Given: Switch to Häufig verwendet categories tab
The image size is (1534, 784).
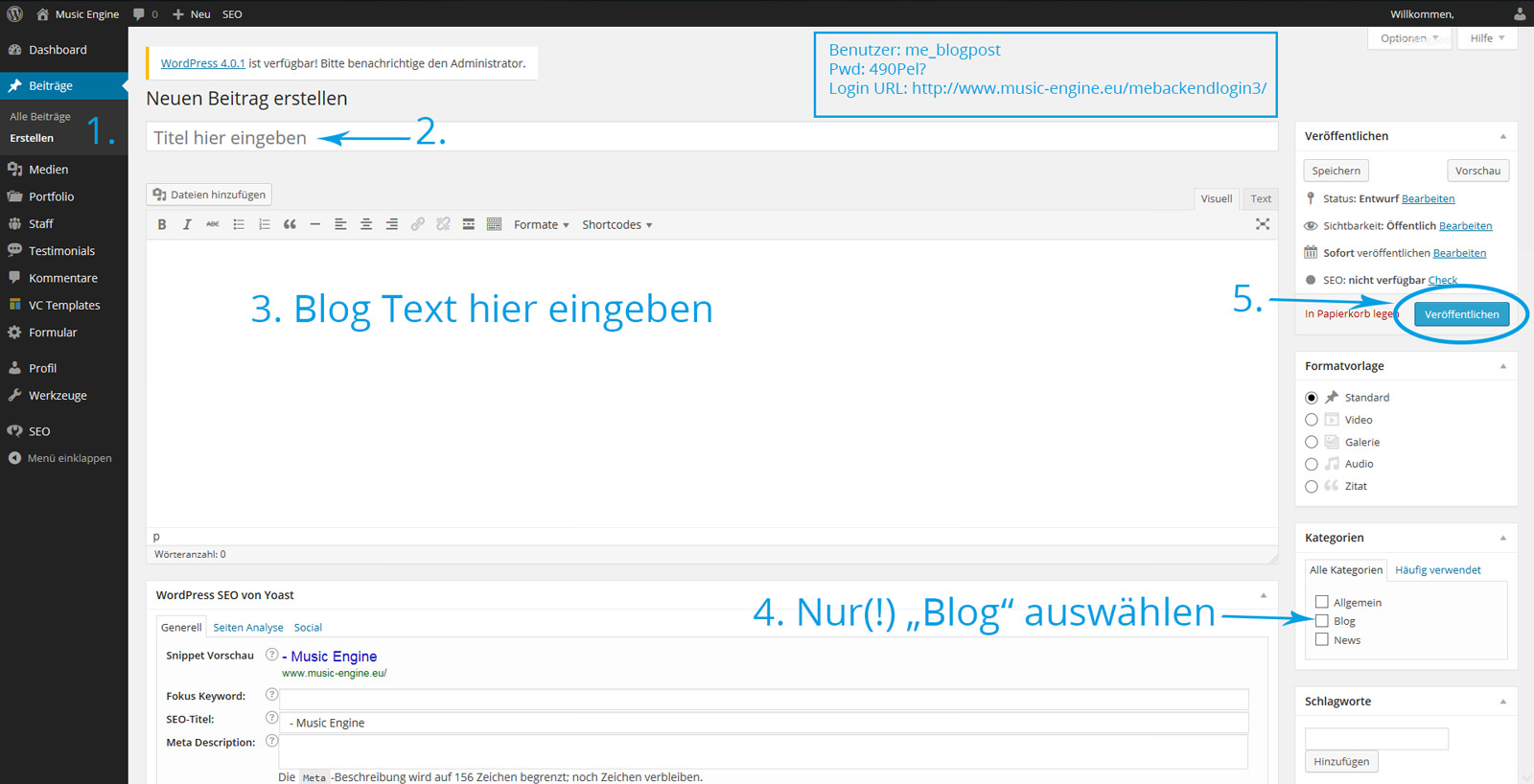Looking at the screenshot, I should pos(1438,570).
